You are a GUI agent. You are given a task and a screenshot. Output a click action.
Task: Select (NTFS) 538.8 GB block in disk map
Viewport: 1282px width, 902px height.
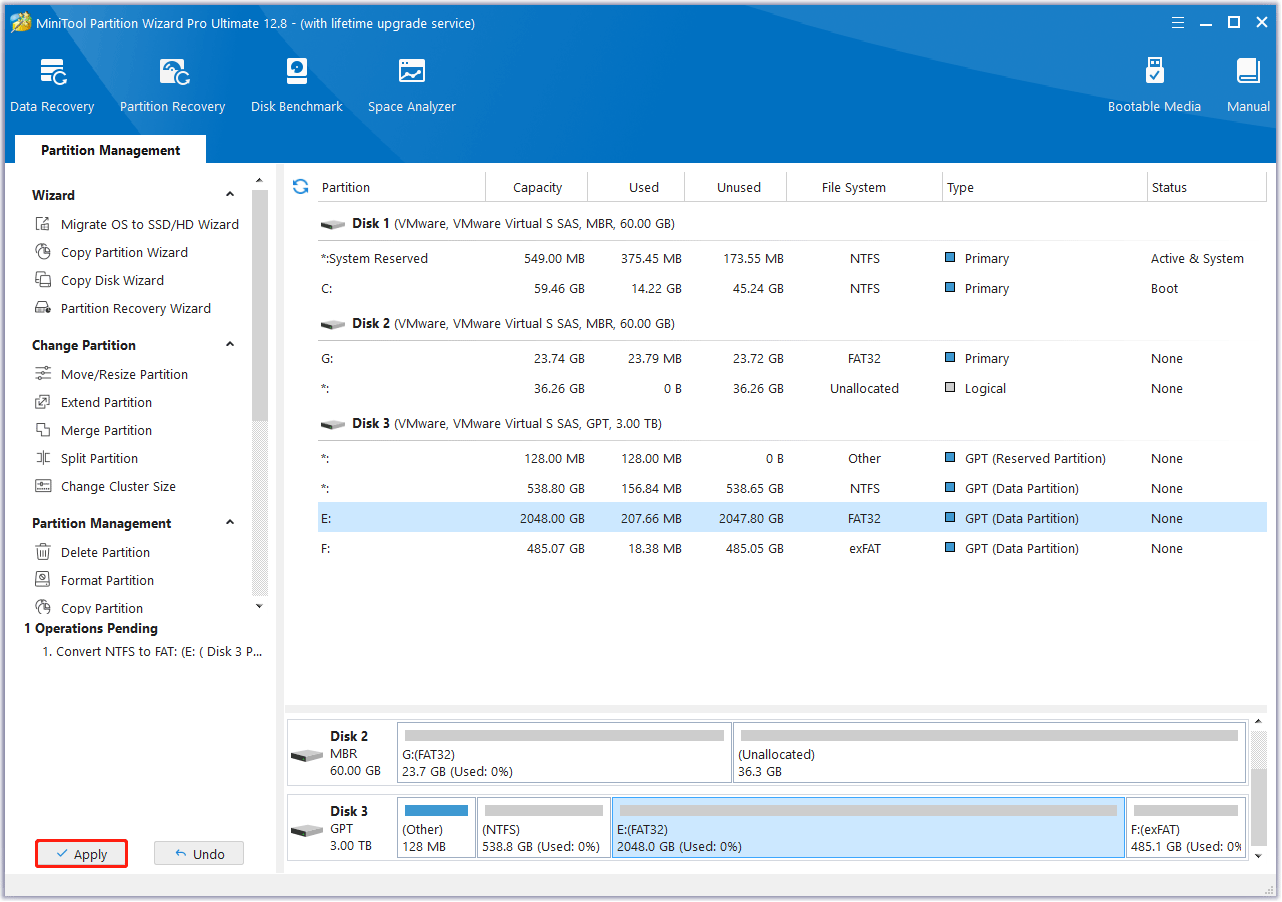click(543, 827)
